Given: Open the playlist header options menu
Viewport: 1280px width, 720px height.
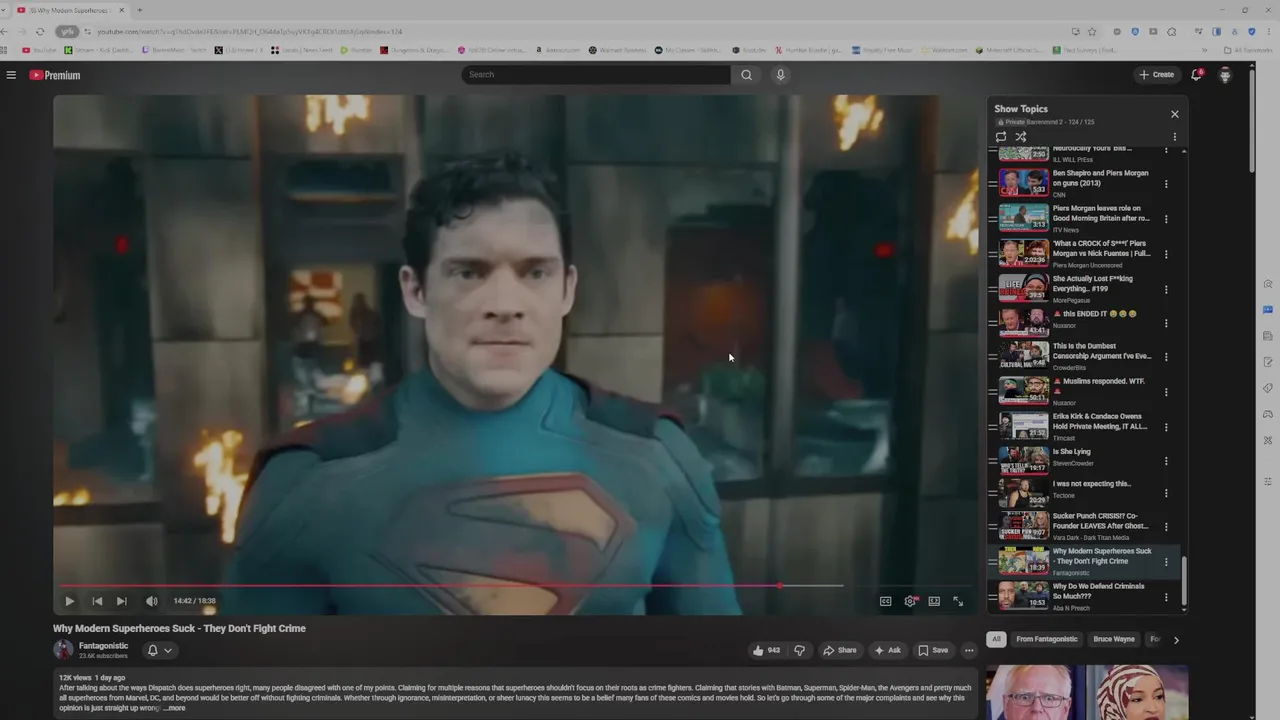Looking at the screenshot, I should [1175, 137].
